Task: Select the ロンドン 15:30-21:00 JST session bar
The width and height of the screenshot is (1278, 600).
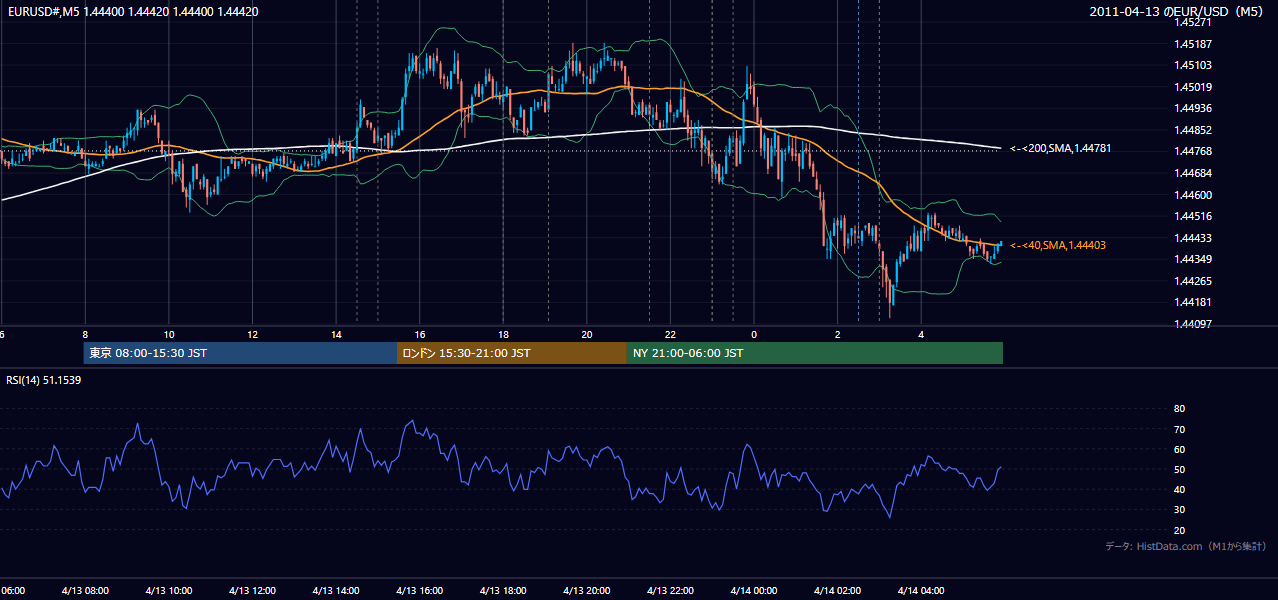Action: (512, 353)
